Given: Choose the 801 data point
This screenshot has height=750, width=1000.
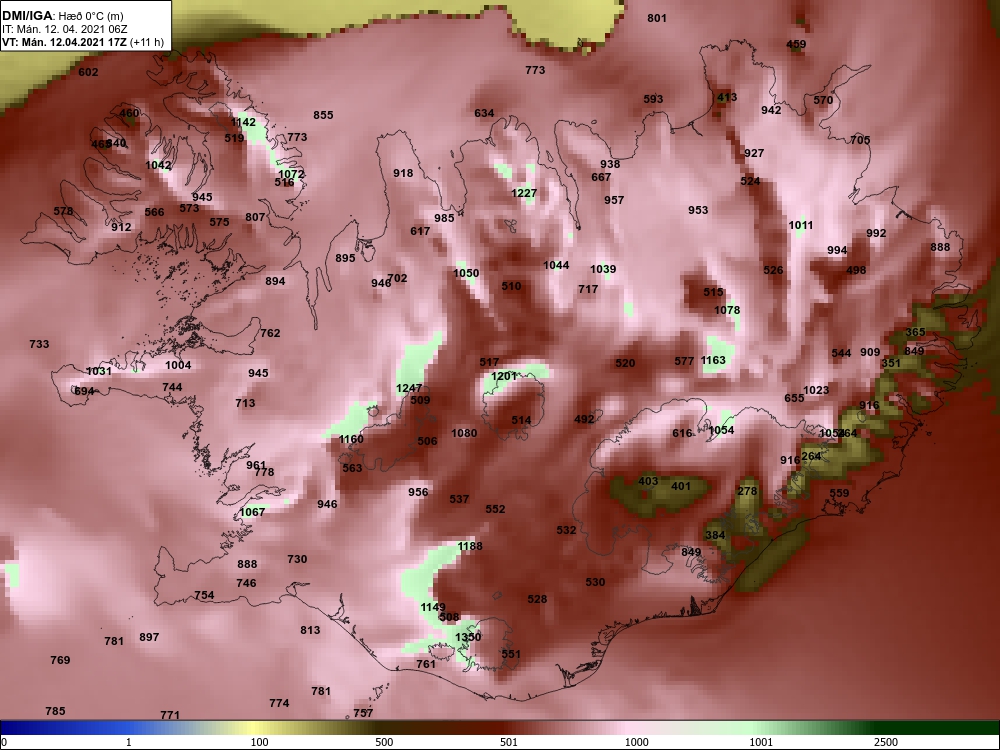Looking at the screenshot, I should 657,18.
